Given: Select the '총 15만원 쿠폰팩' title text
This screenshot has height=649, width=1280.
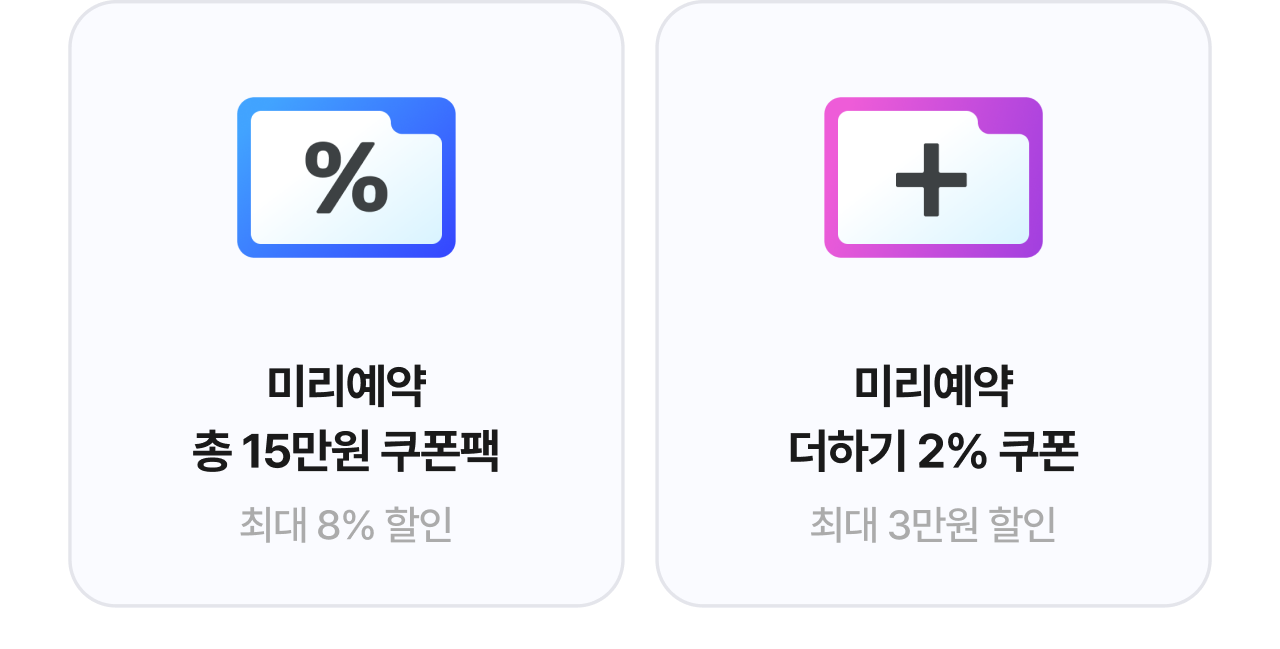Looking at the screenshot, I should click(346, 453).
